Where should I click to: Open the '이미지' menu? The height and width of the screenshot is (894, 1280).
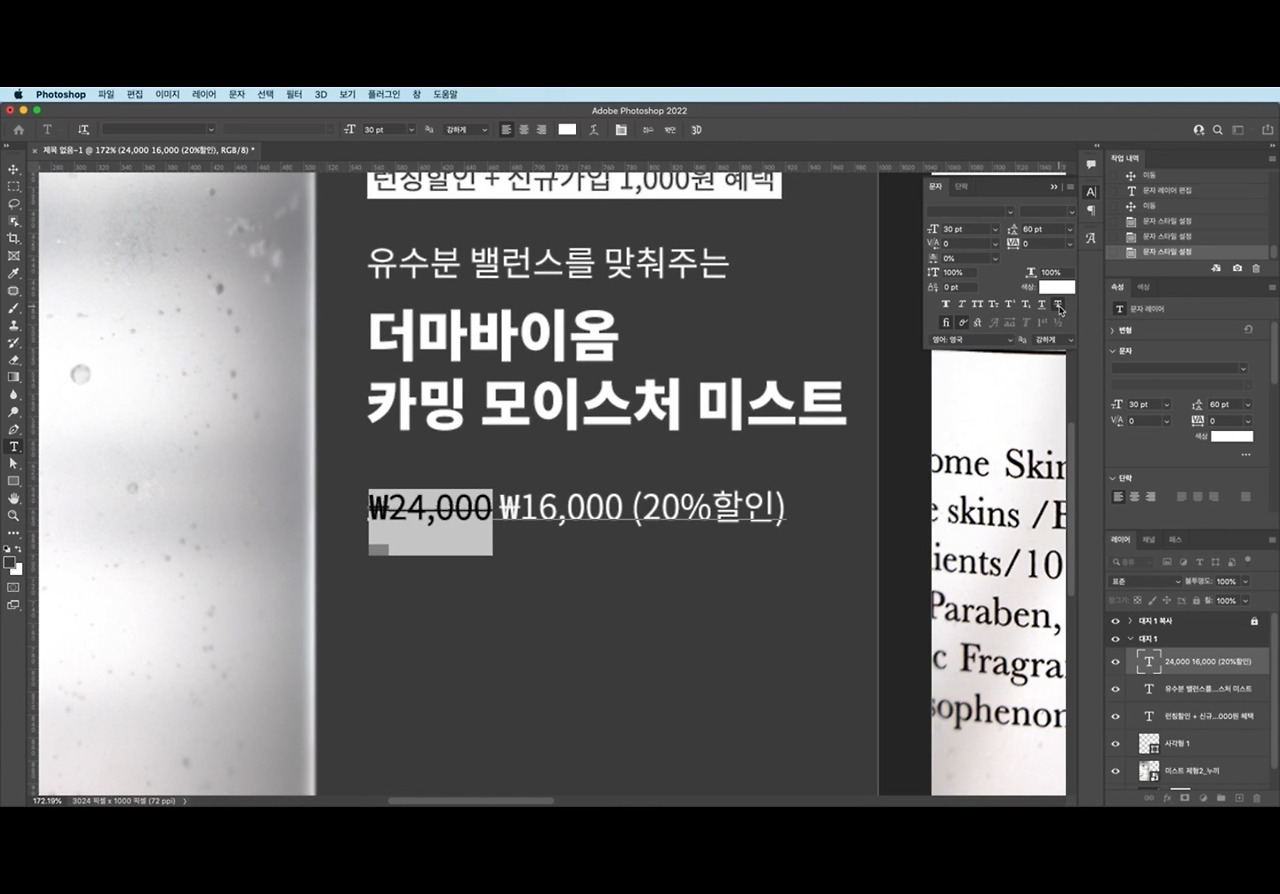coord(167,94)
